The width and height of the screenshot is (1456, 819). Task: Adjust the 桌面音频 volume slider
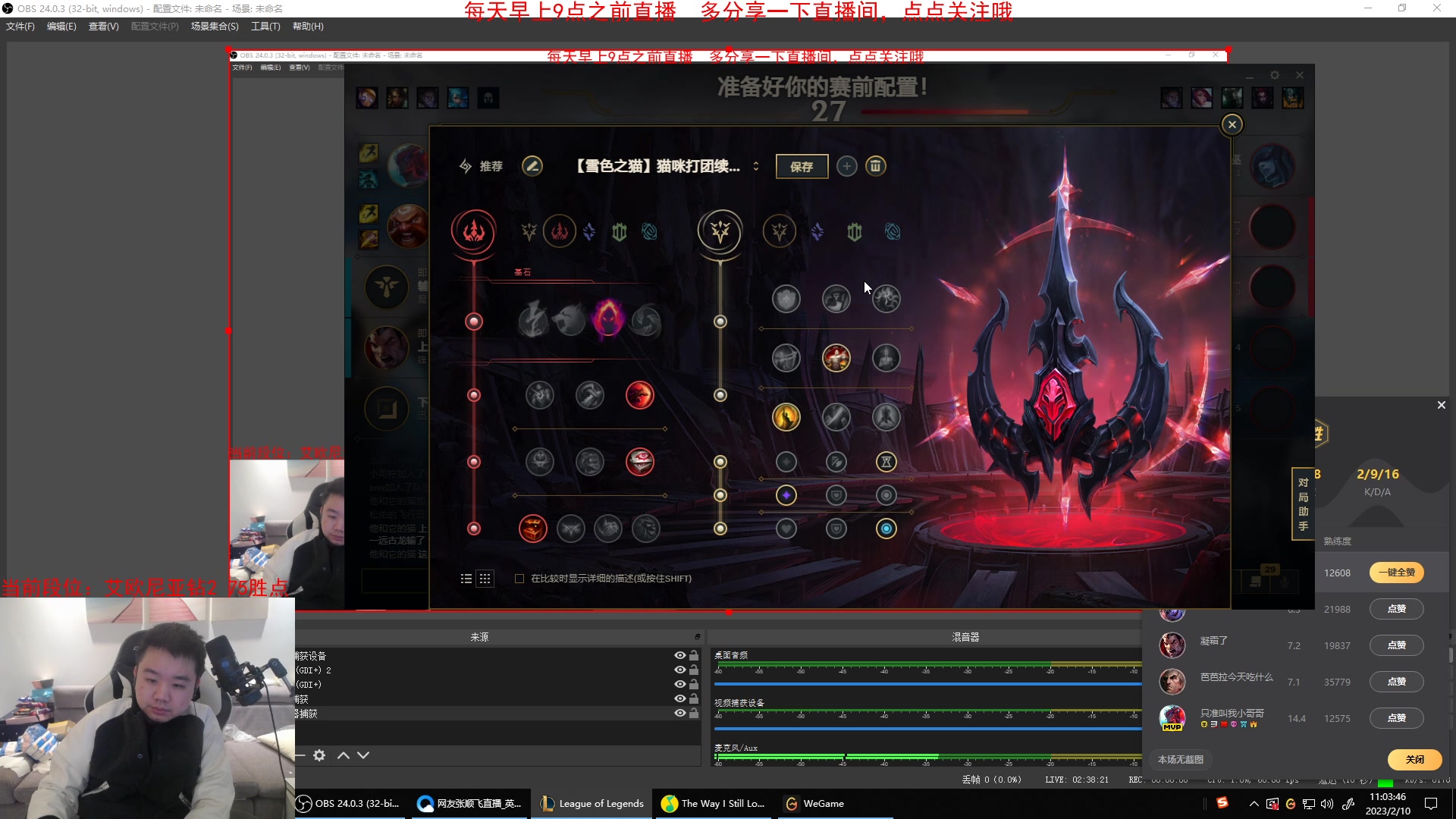tap(928, 684)
